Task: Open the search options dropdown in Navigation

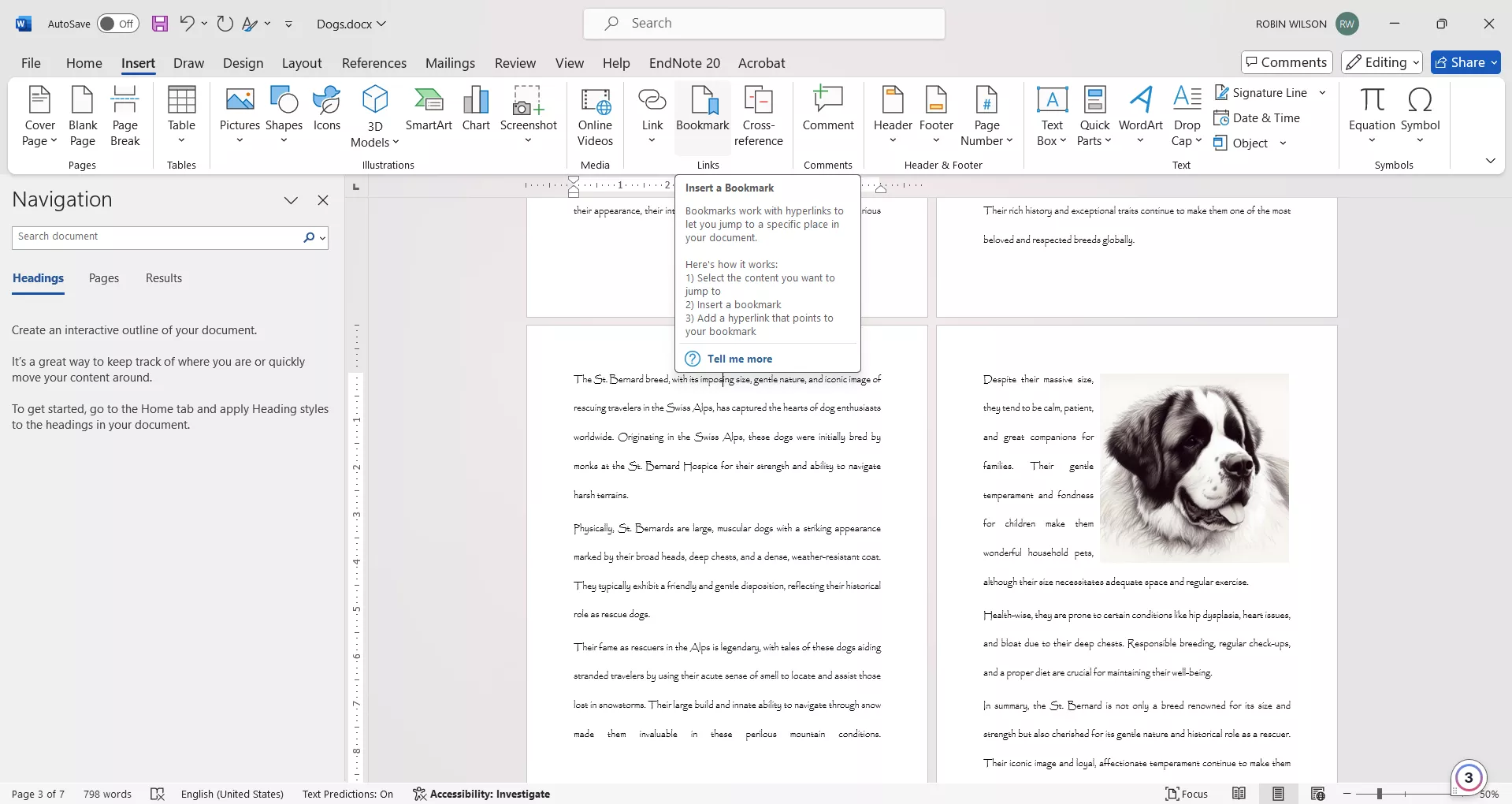Action: pos(322,238)
